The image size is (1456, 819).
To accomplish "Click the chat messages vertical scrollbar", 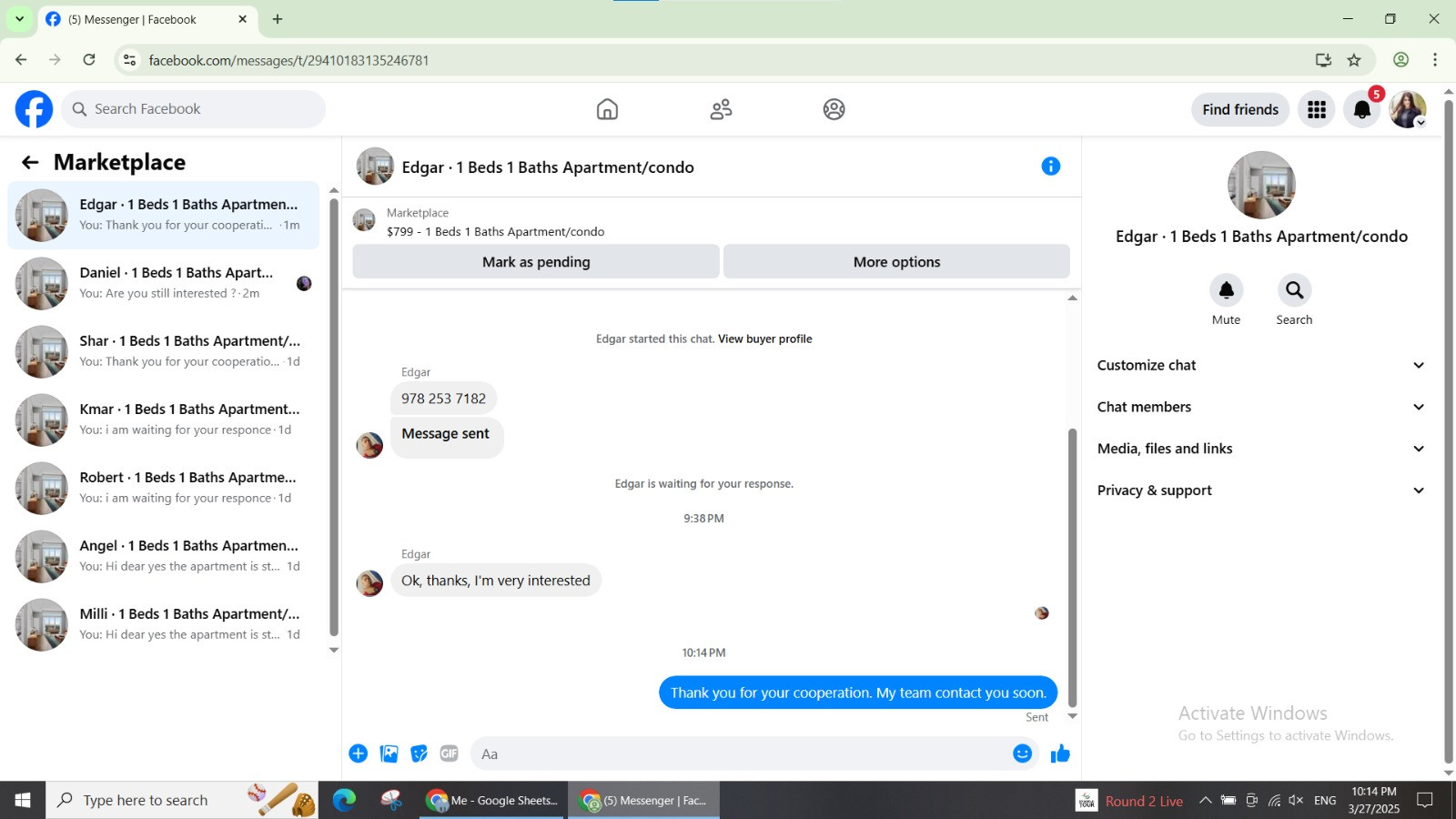I will 1072,568.
